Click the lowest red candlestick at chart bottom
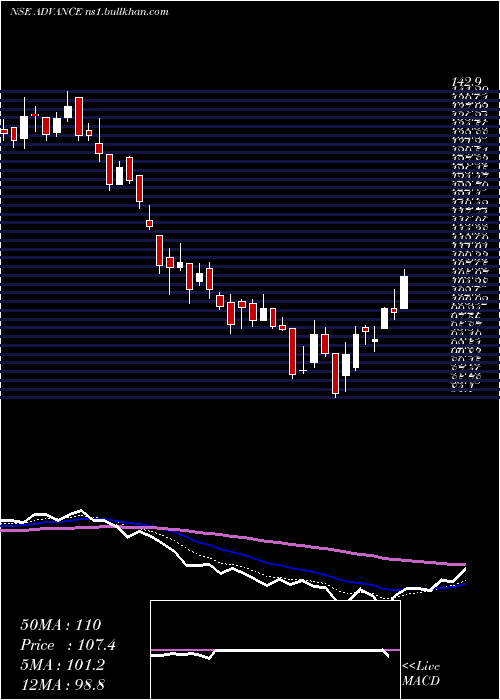Image resolution: width=500 pixels, height=700 pixels. 335,374
